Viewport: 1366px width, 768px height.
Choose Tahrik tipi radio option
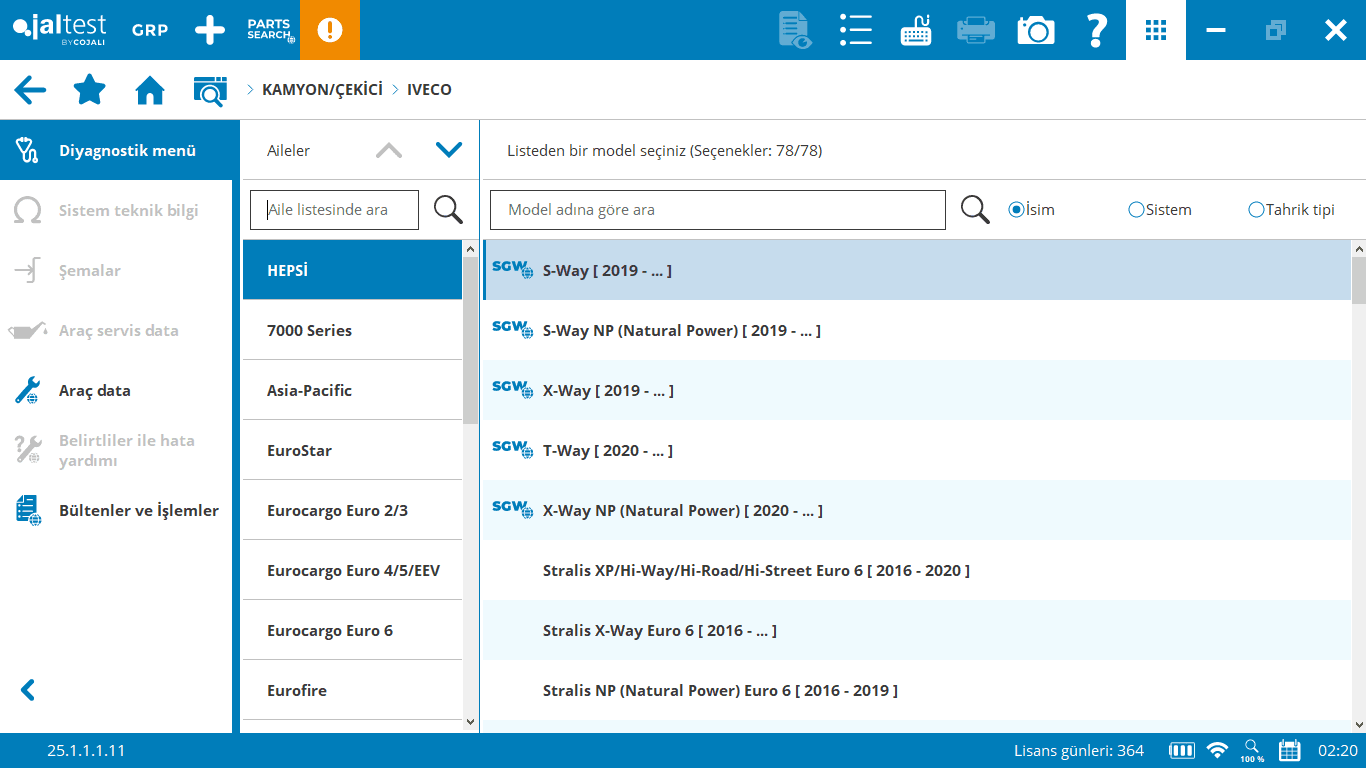coord(1256,210)
